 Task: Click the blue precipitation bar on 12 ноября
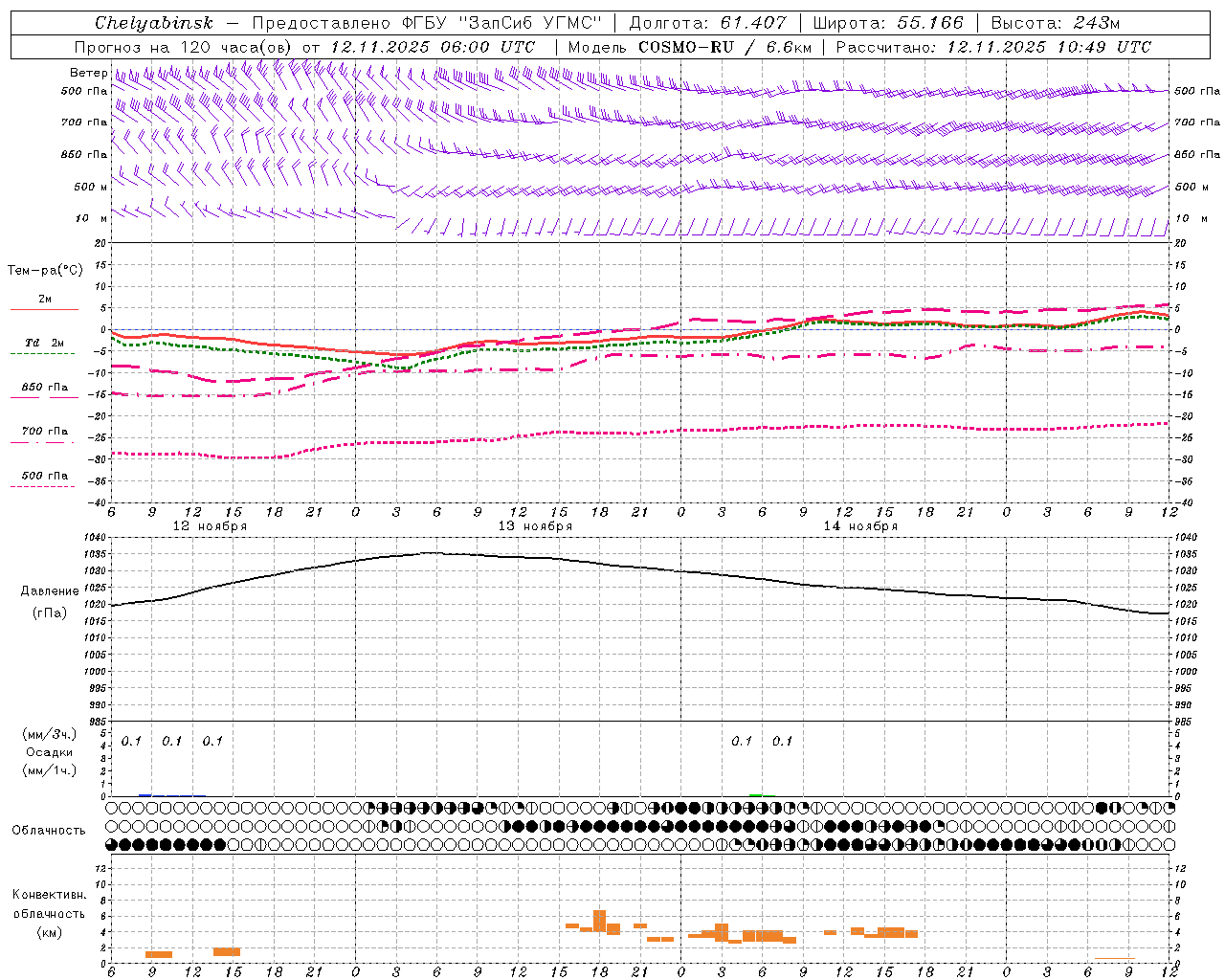[145, 795]
